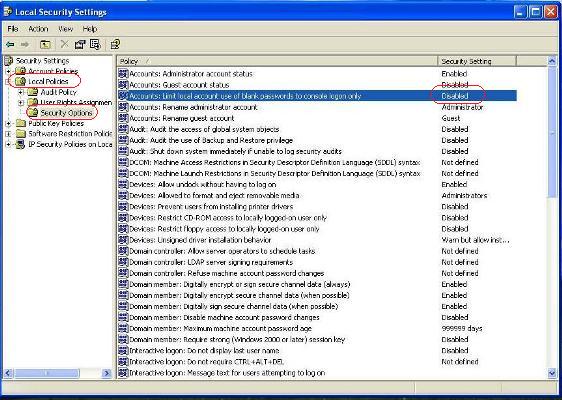Click the Help toolbar icon
Image resolution: width=562 pixels, height=400 pixels.
[115, 44]
